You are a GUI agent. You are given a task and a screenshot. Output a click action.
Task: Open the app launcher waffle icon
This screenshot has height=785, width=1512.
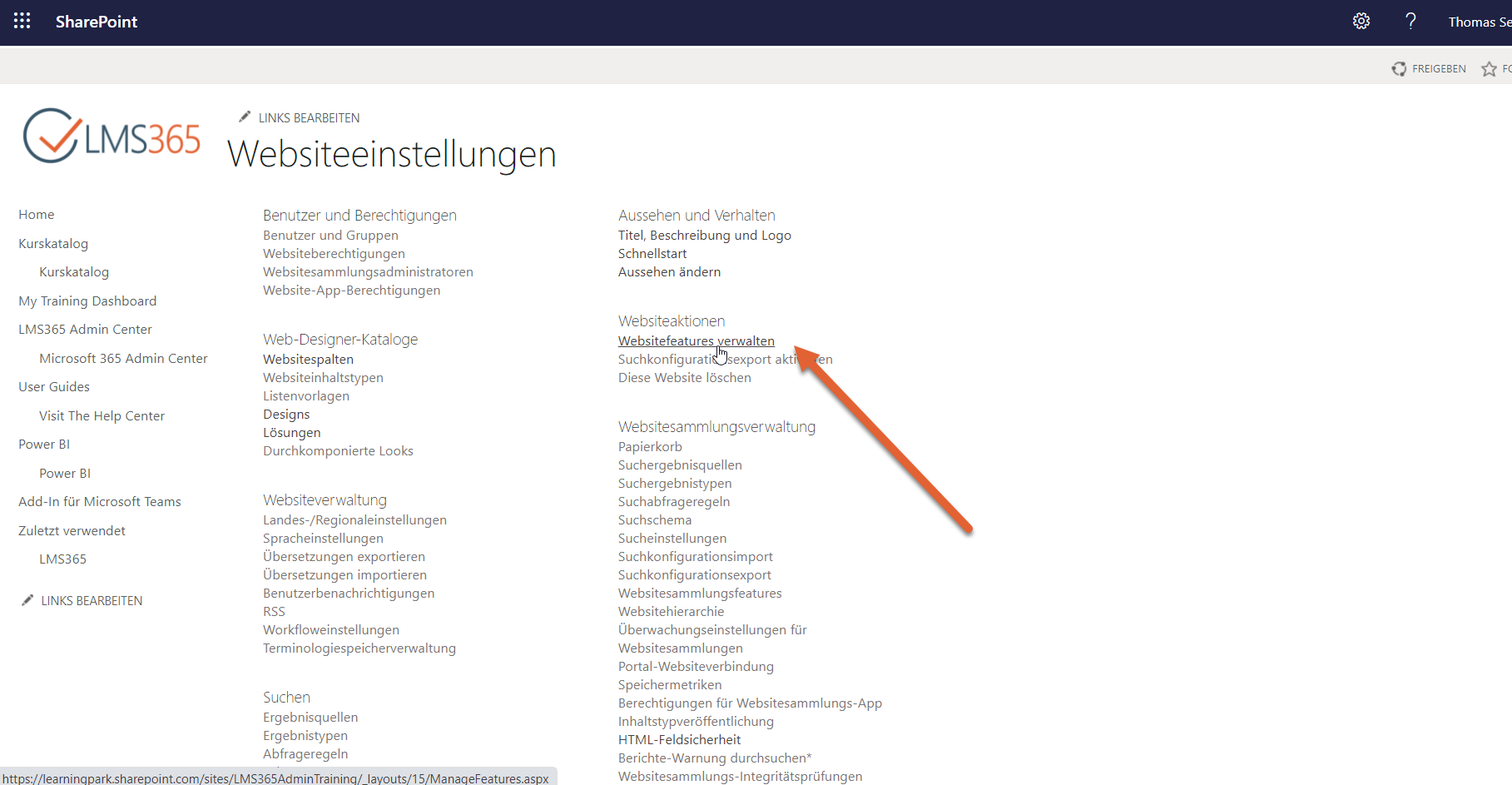(x=22, y=21)
